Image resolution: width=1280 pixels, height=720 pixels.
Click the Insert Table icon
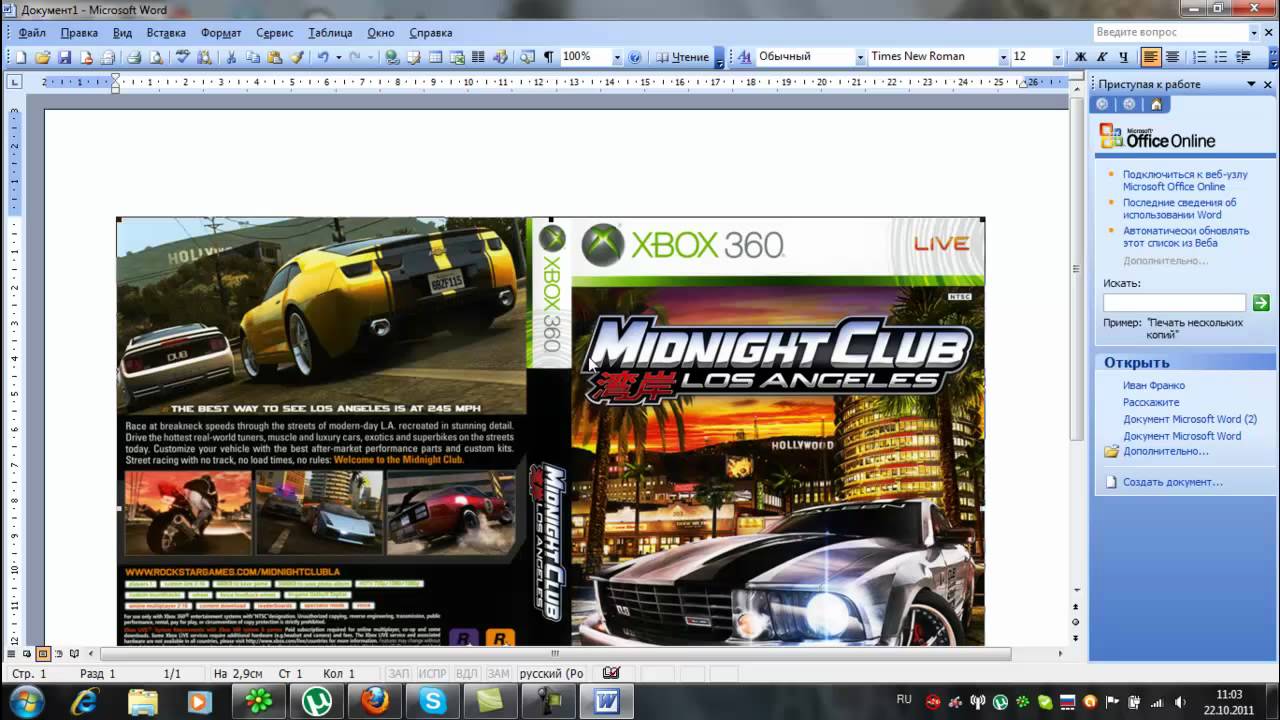pyautogui.click(x=436, y=57)
